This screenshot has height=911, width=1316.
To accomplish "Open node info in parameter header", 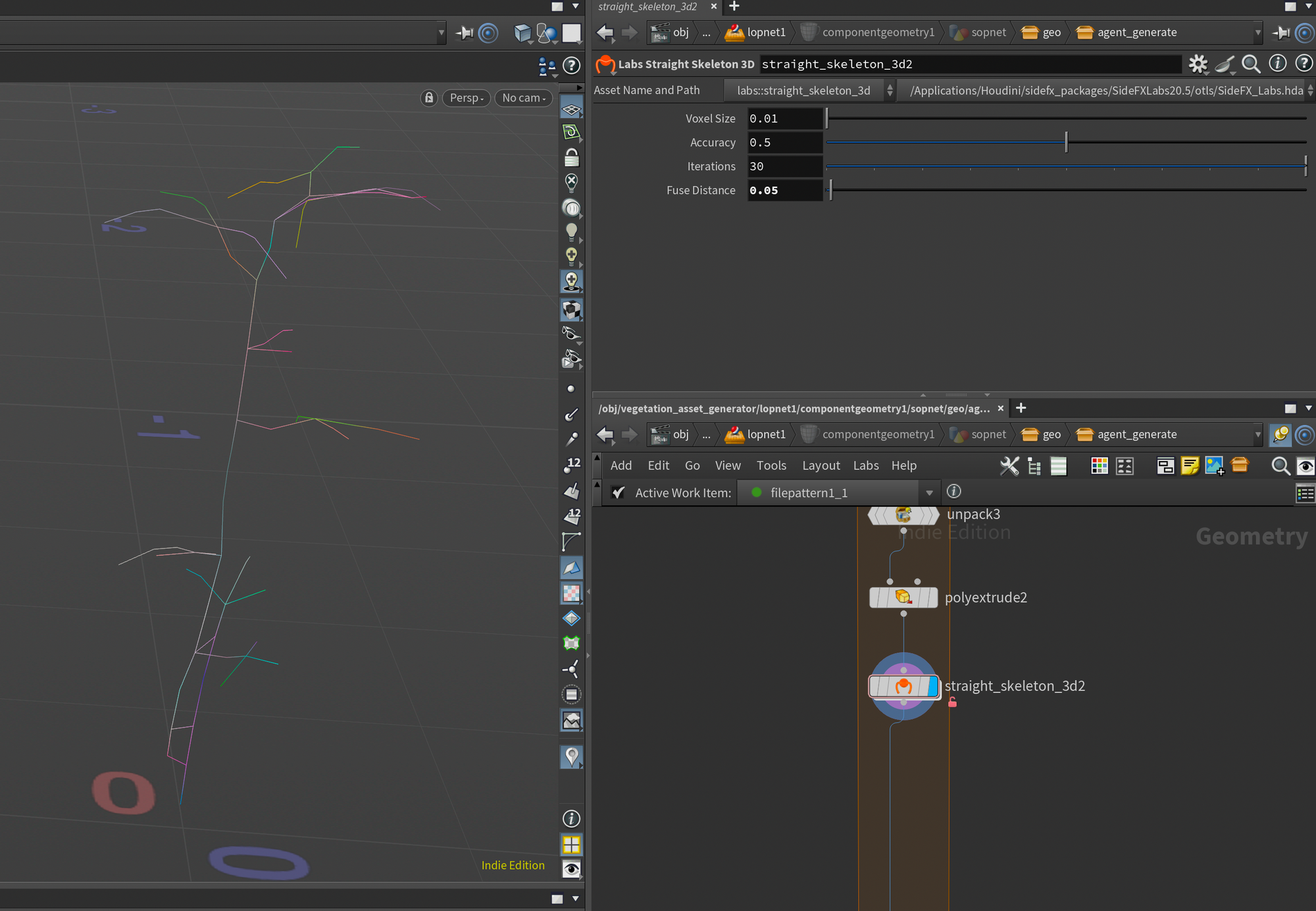I will [x=1277, y=64].
